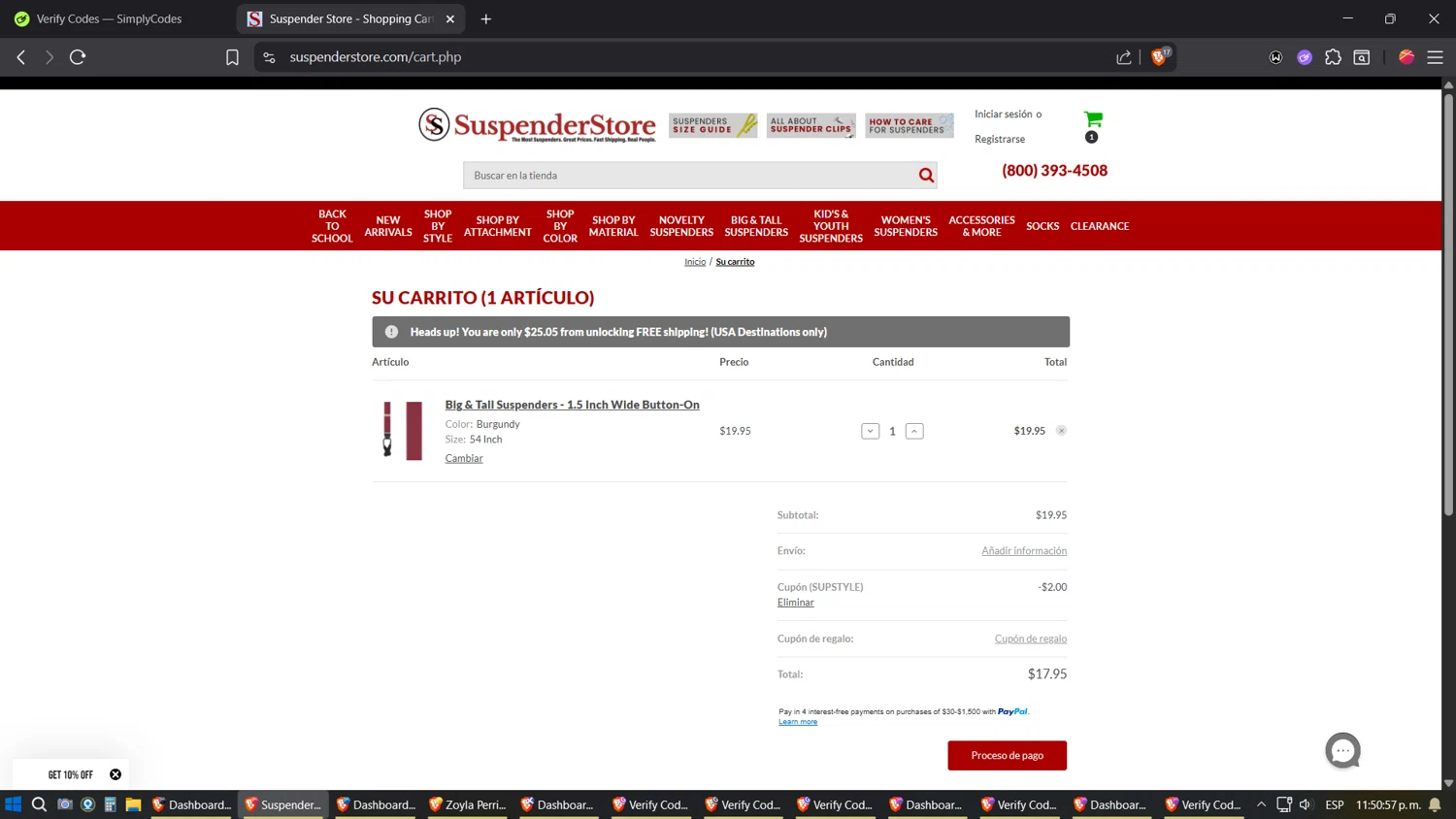
Task: View site information icon left of URL
Action: pyautogui.click(x=270, y=57)
